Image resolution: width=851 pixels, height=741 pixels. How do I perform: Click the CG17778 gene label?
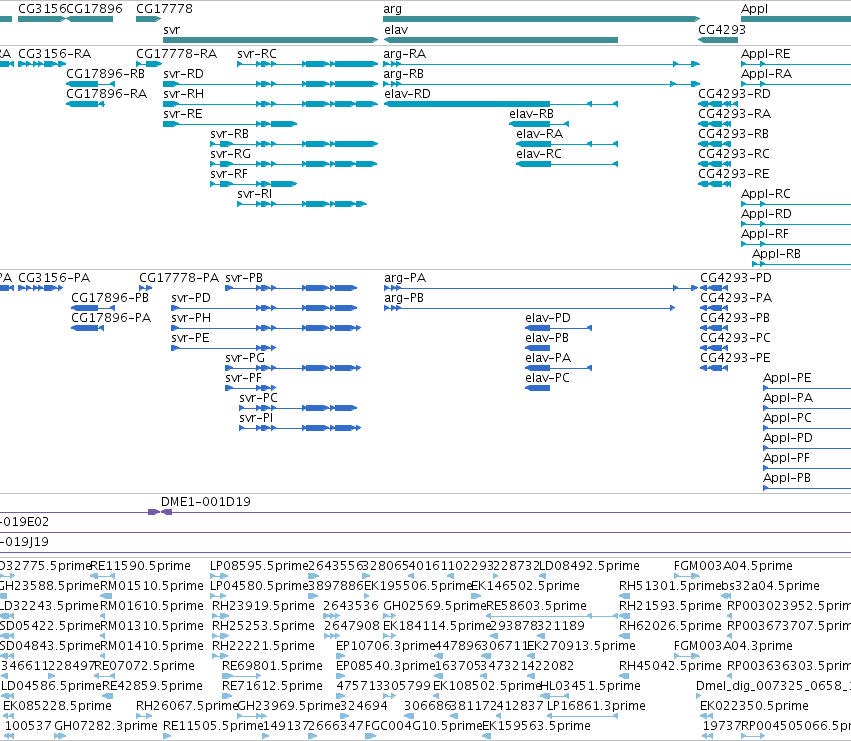pyautogui.click(x=164, y=9)
